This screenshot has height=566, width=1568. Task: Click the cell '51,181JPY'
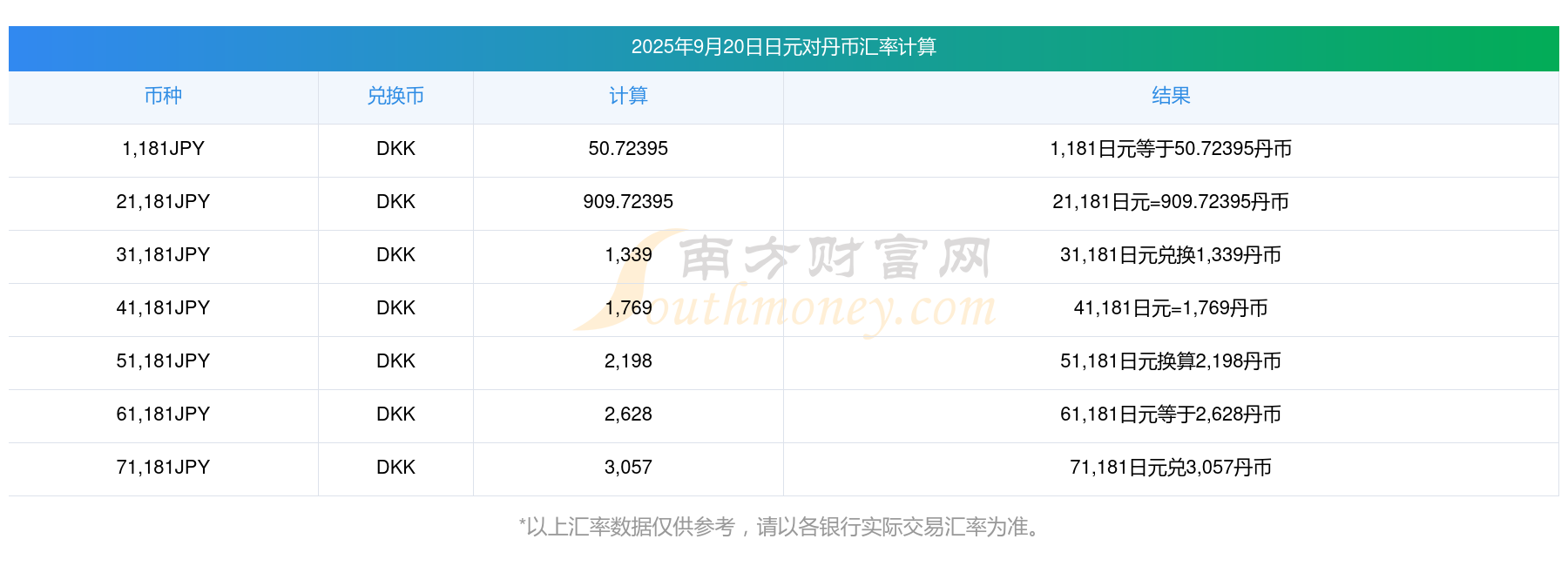point(163,361)
